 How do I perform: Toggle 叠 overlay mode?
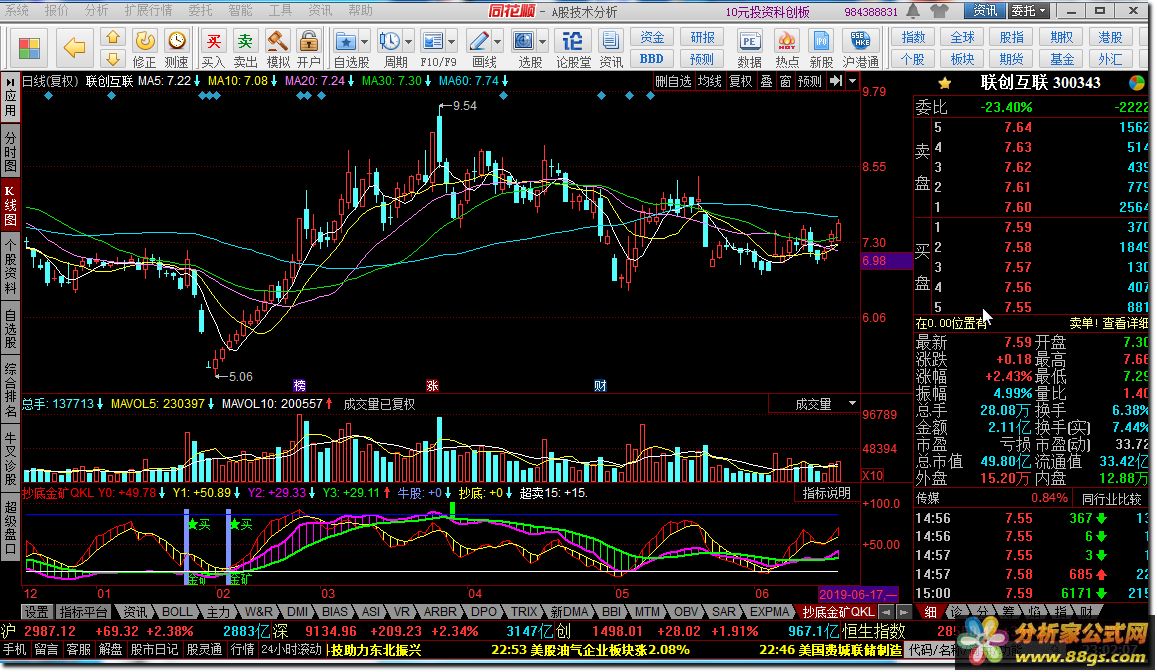pyautogui.click(x=767, y=81)
